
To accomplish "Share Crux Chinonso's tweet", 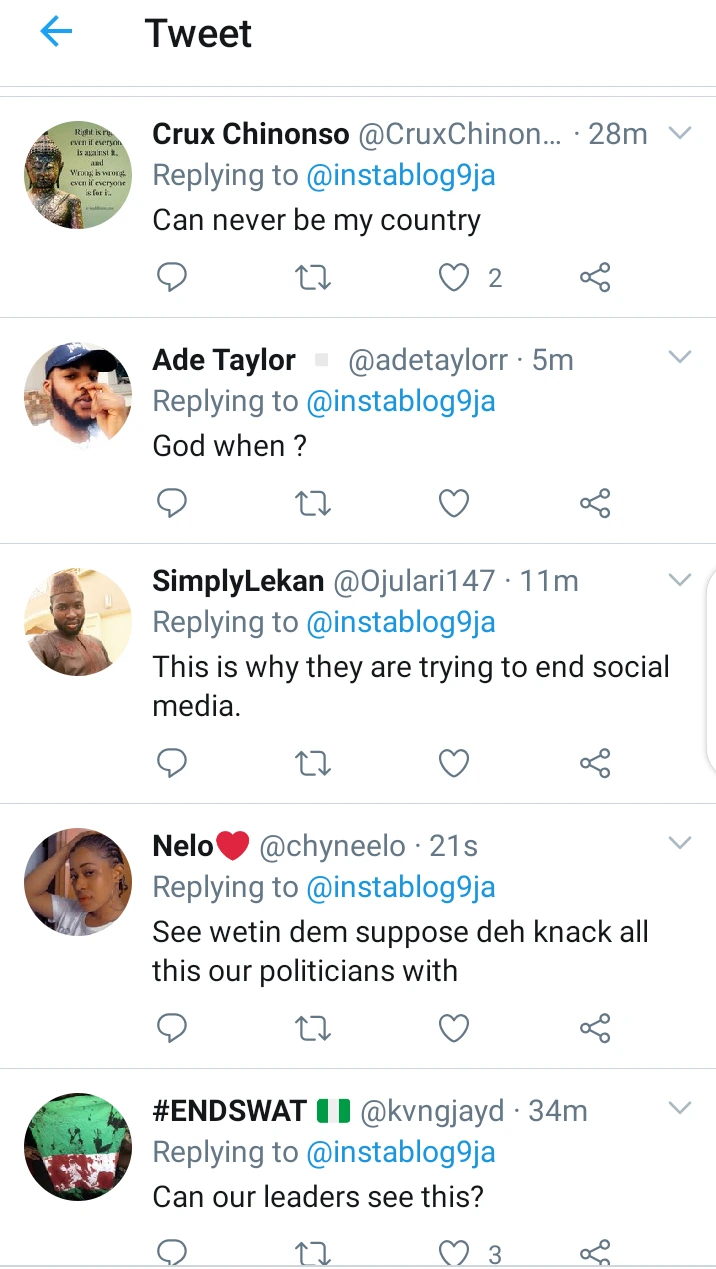I will click(595, 277).
